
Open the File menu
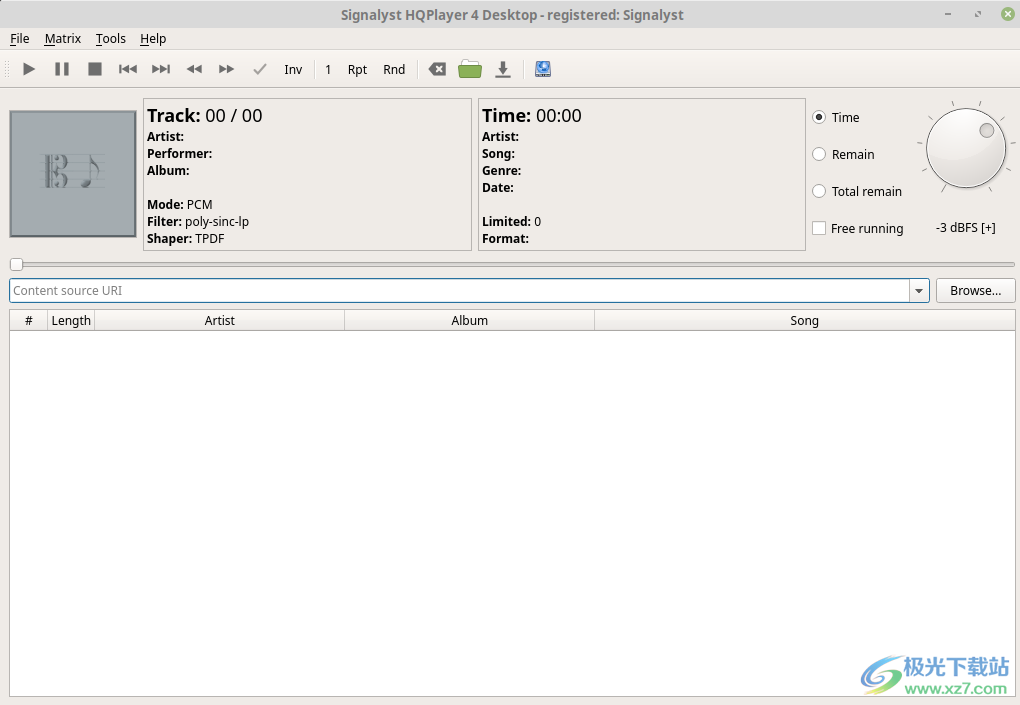click(x=20, y=38)
